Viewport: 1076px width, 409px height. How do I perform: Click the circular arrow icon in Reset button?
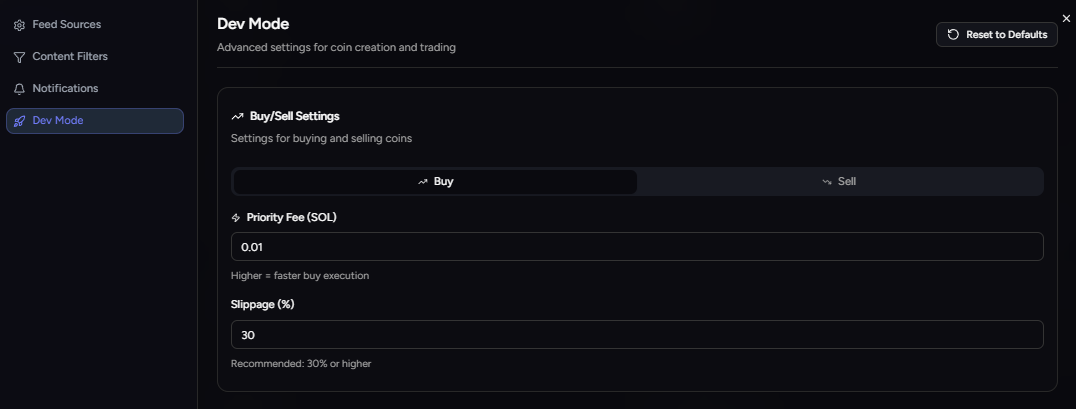coord(953,35)
